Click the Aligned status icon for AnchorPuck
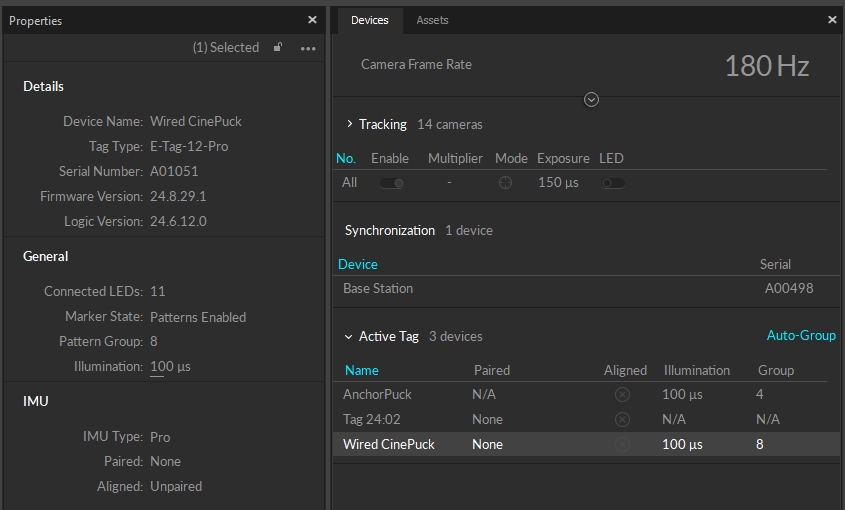 click(x=622, y=395)
